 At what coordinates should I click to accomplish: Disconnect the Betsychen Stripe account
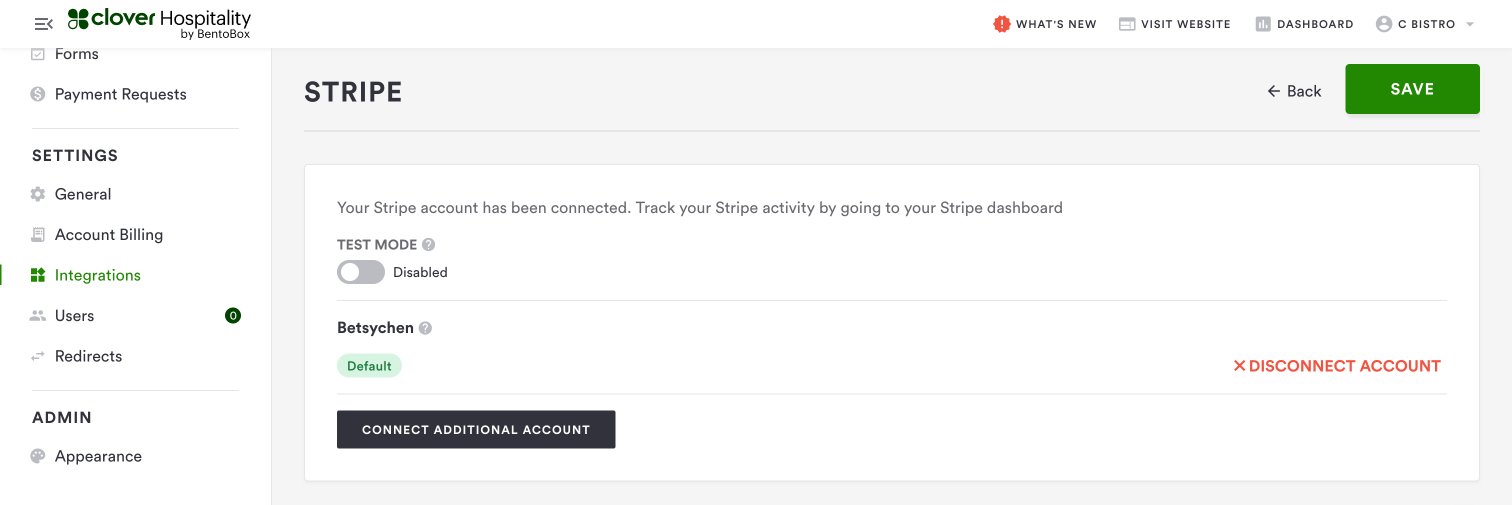[1337, 366]
